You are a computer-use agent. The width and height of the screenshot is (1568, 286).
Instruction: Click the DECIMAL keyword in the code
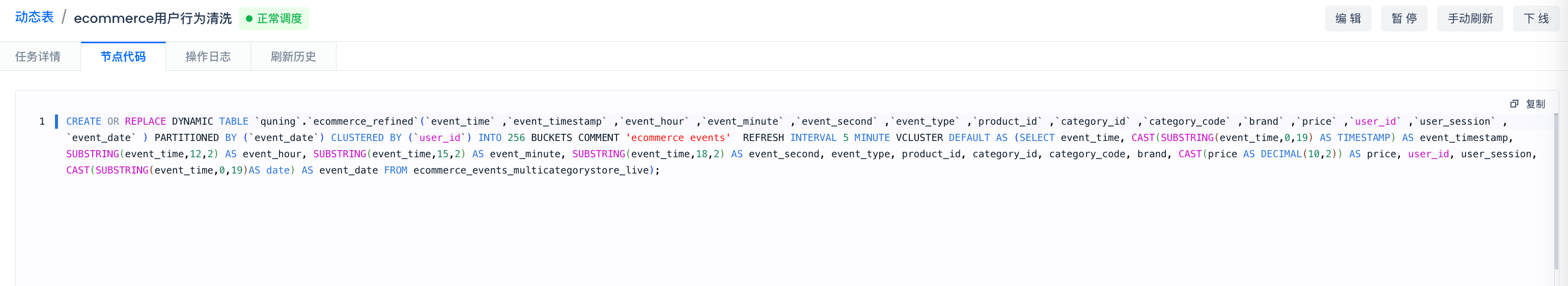point(1281,155)
